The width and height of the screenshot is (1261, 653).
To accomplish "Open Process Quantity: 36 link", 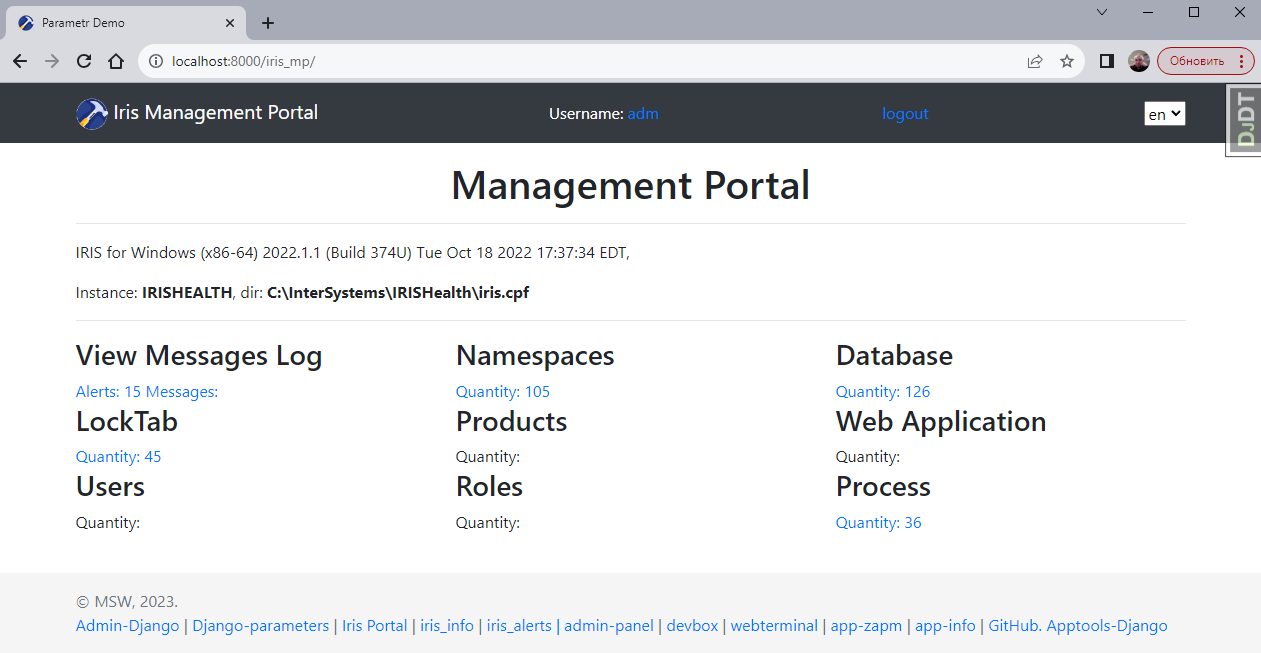I will [879, 523].
